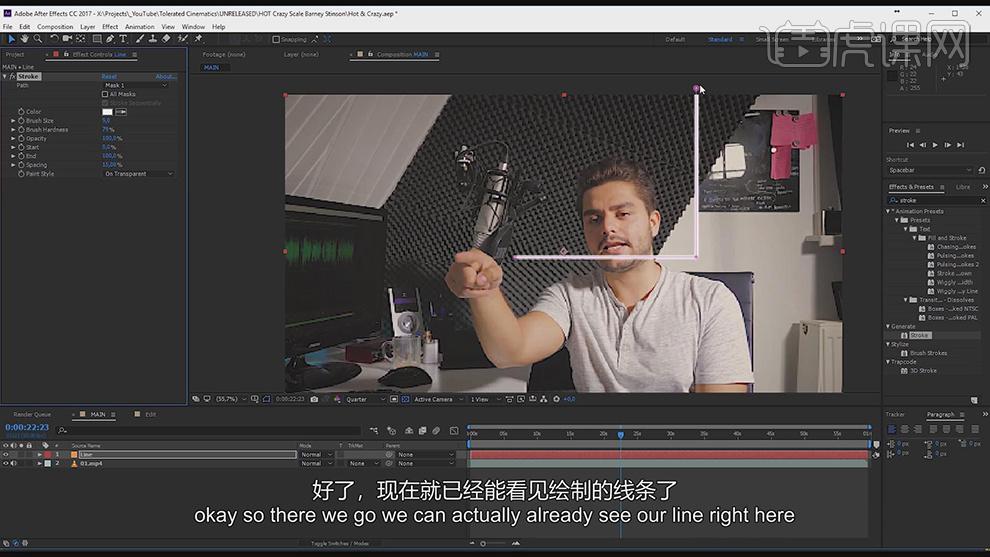Take snapshot with camera icon
Screen dimensions: 990x557
(x=314, y=399)
